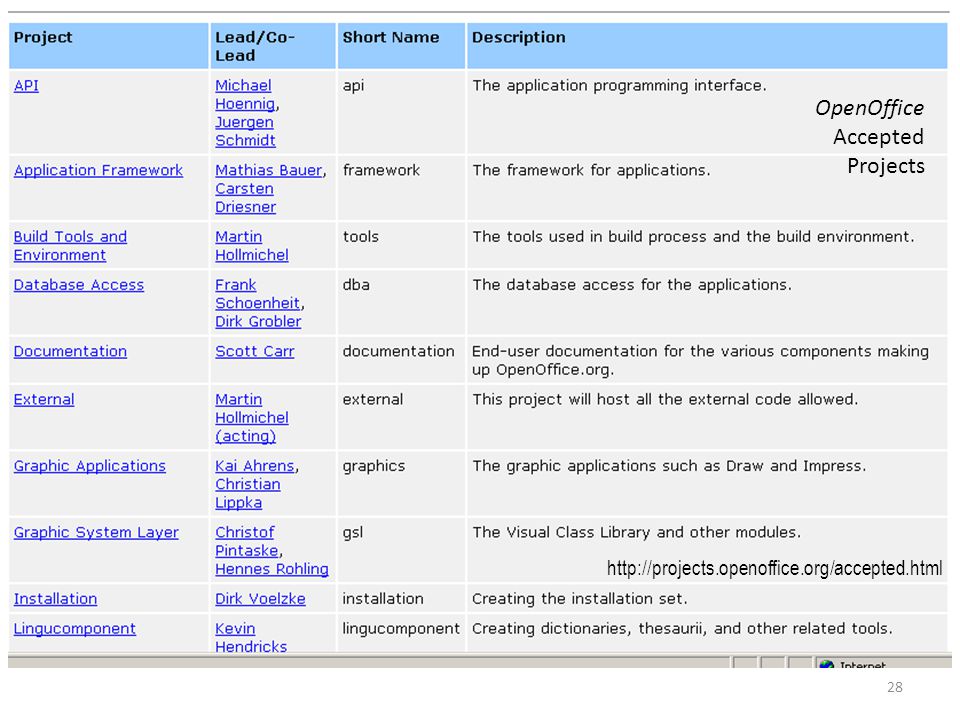Screen dimensions: 960x720
Task: Open the Lingucomponent project link
Action: [x=75, y=629]
